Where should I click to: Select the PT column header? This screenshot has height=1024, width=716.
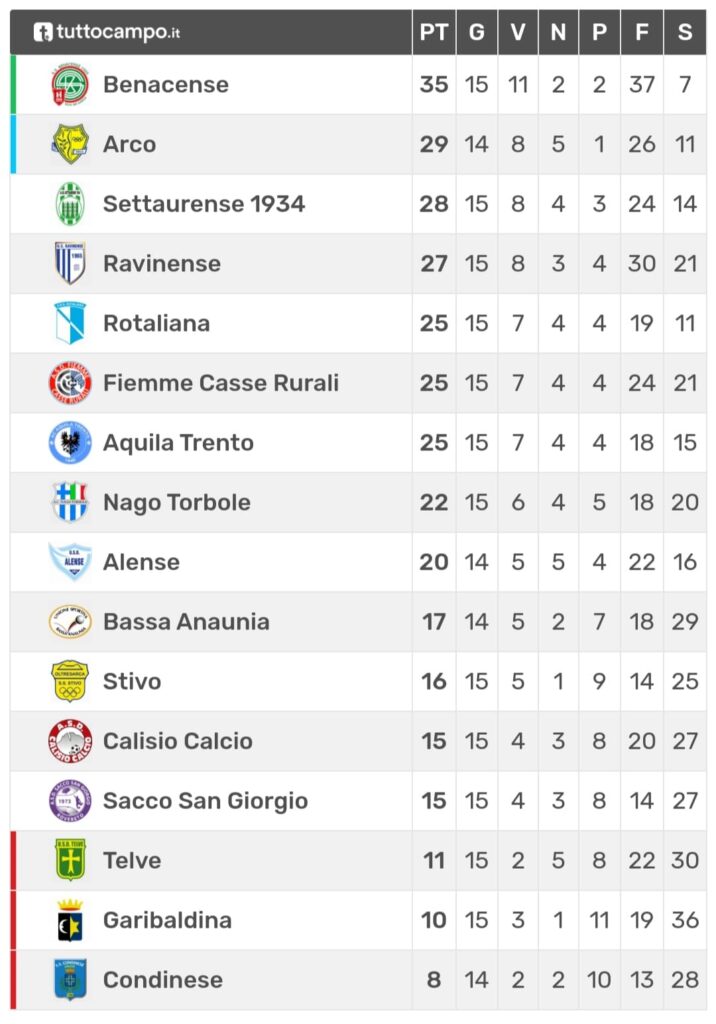tap(434, 32)
